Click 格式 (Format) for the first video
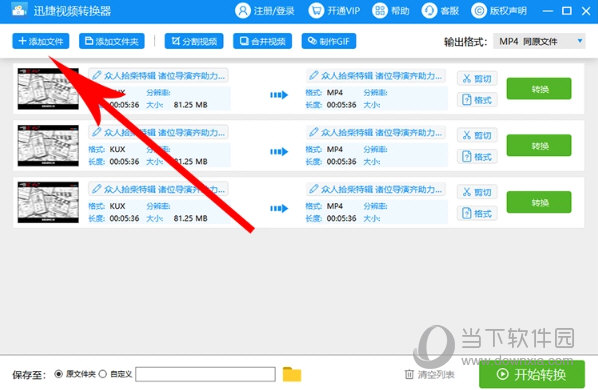Viewport: 598px width, 390px height. click(477, 100)
